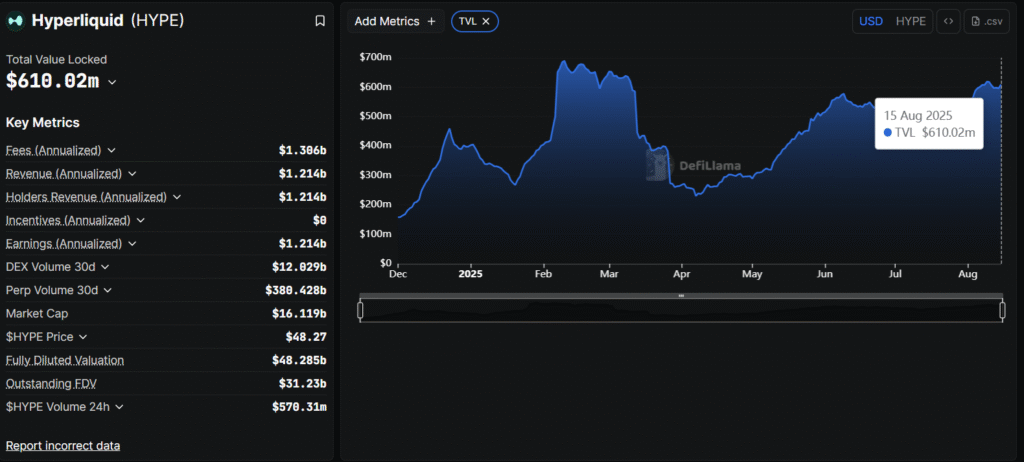Screen dimensions: 1024x462
Task: Click the Fully Diluted Valuation label
Action: [65, 360]
